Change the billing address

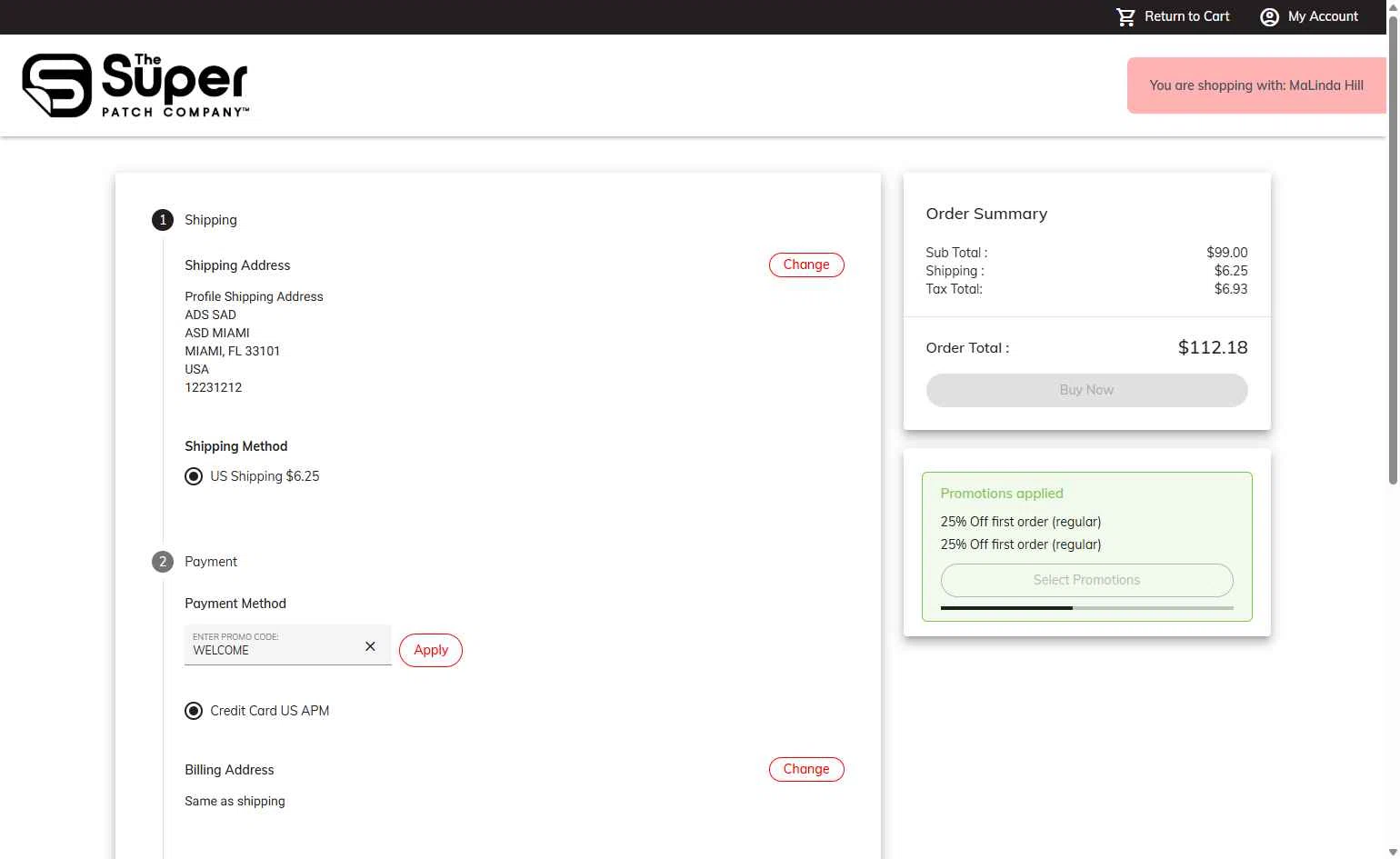tap(806, 769)
